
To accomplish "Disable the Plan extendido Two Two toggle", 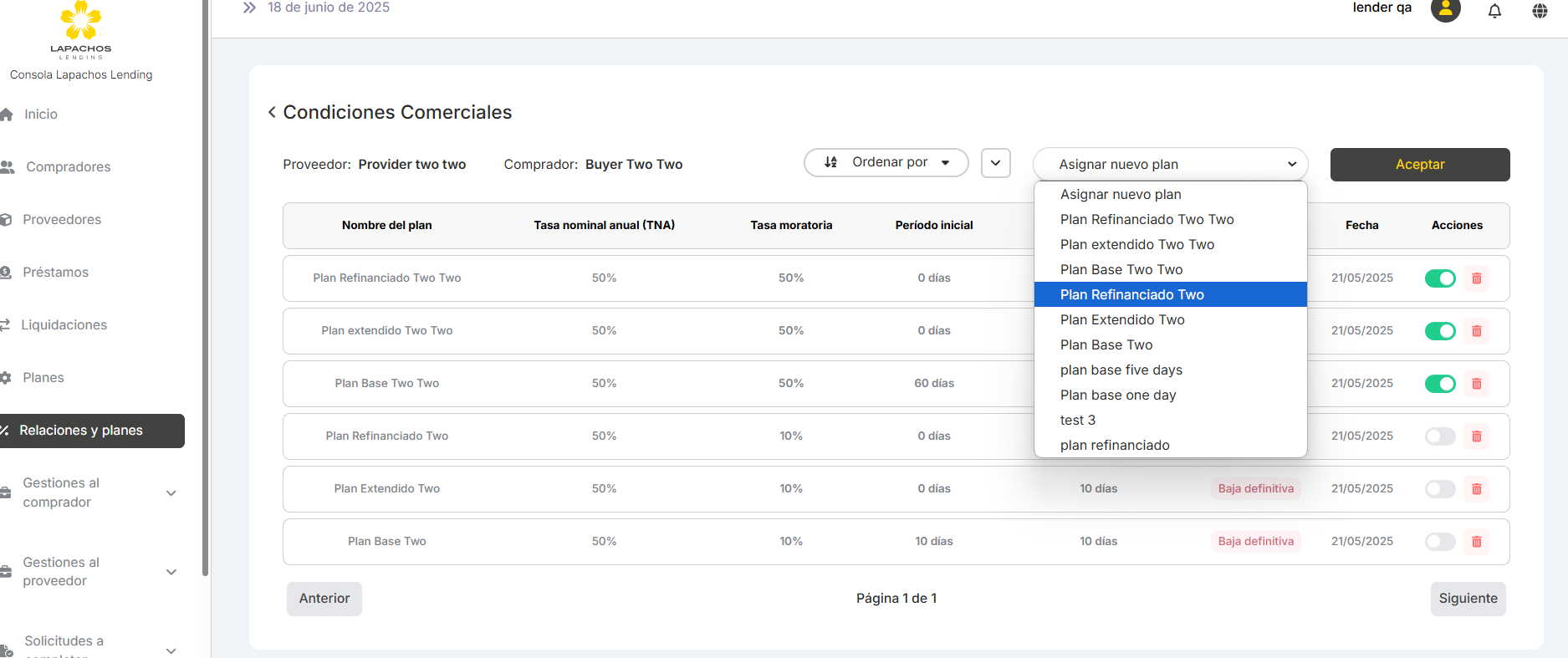I will [1440, 331].
